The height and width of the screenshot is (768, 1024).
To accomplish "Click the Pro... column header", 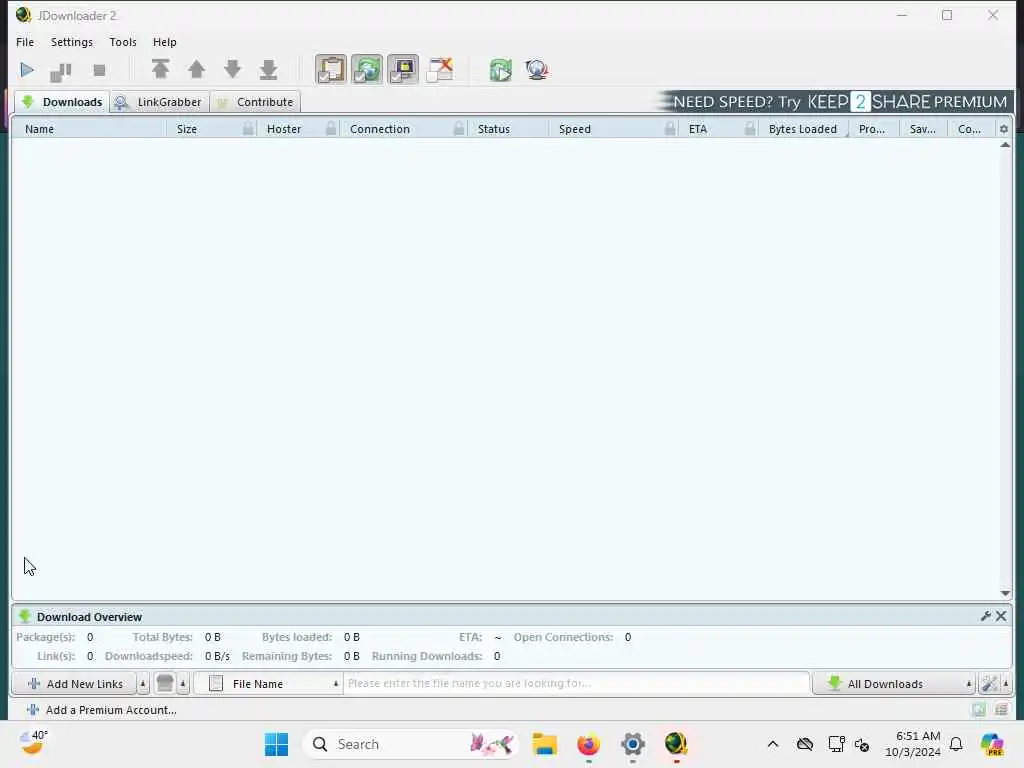I will (872, 129).
